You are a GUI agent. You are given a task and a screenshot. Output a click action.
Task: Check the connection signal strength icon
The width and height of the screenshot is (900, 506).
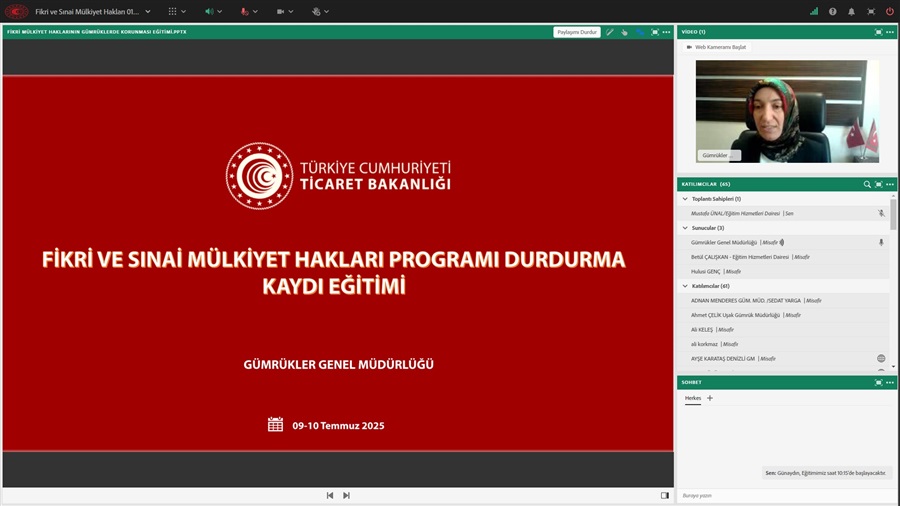point(814,11)
